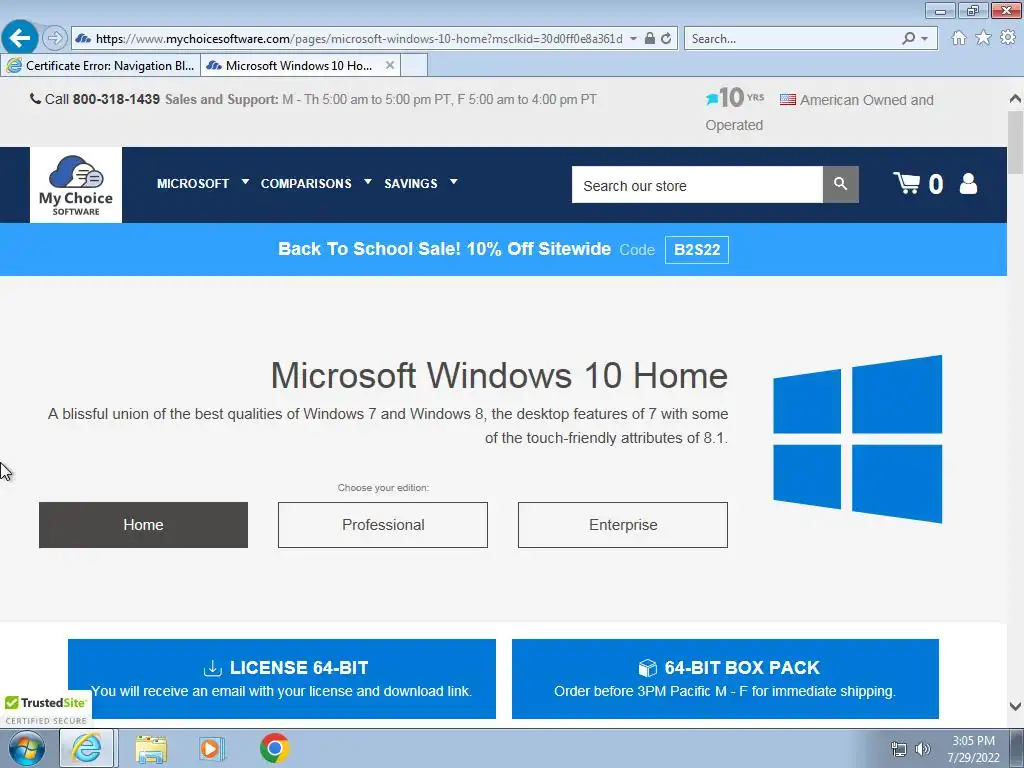The width and height of the screenshot is (1024, 768).
Task: Choose the Enterprise edition button
Action: coord(622,525)
